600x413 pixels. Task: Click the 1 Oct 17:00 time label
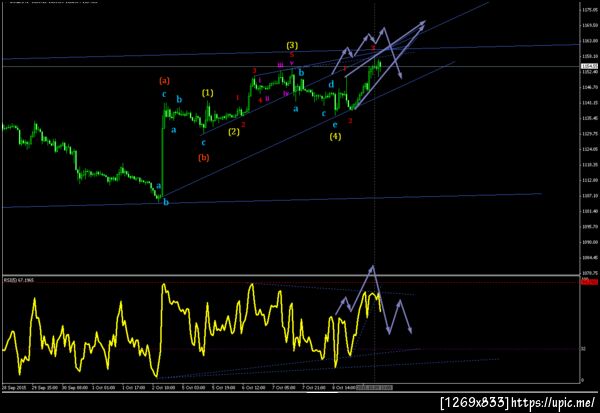[134, 388]
